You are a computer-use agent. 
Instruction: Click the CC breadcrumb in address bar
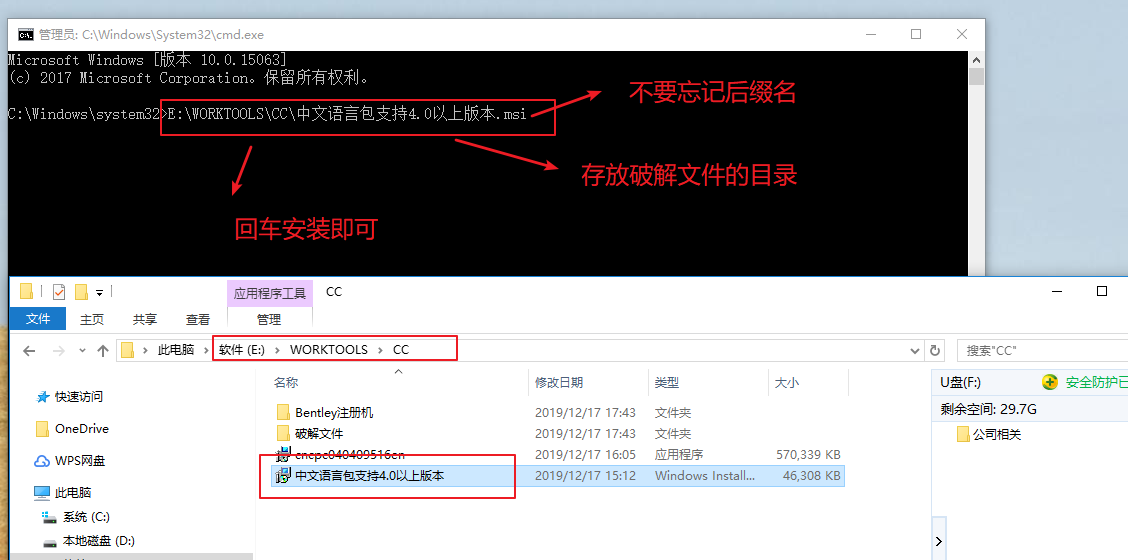[401, 350]
